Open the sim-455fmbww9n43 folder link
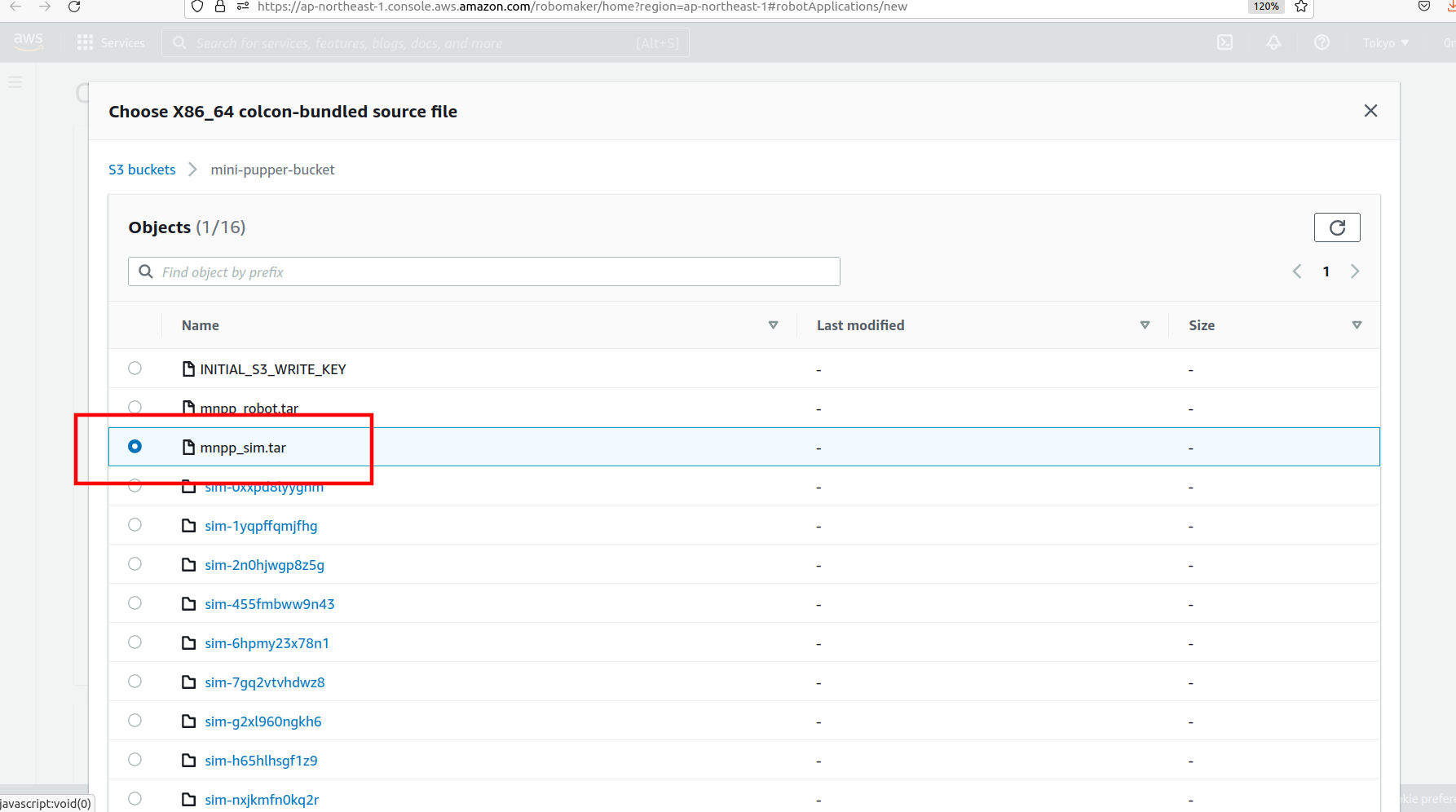The width and height of the screenshot is (1456, 812). [270, 604]
